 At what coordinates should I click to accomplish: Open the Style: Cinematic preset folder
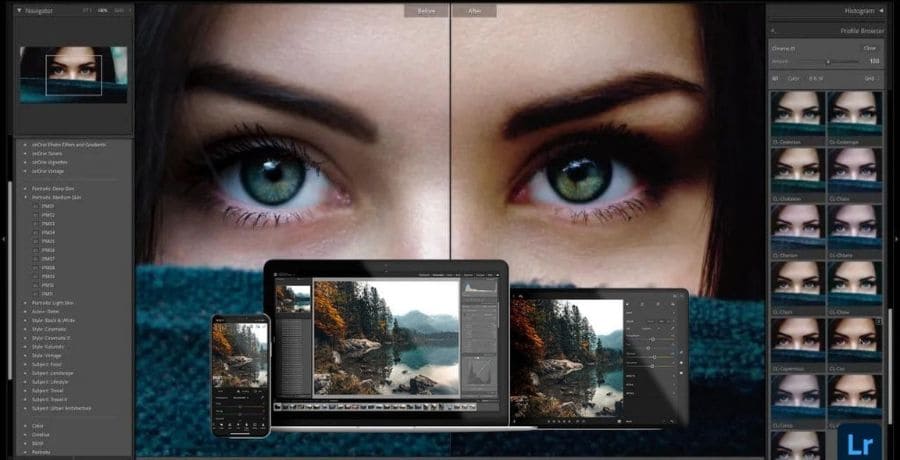coord(49,329)
